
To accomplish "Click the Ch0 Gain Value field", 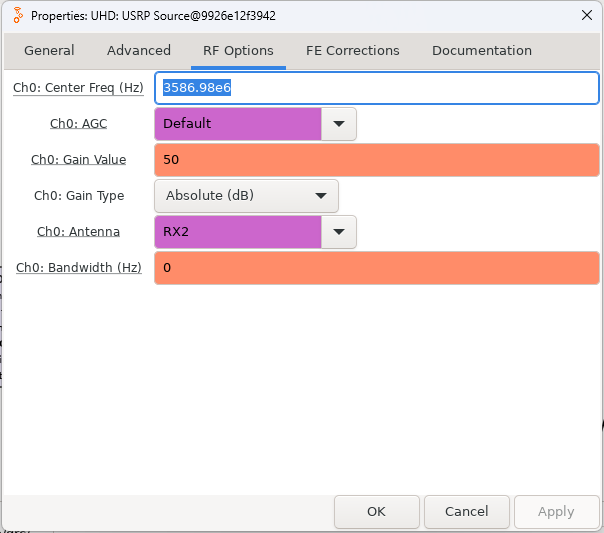I will pos(377,160).
